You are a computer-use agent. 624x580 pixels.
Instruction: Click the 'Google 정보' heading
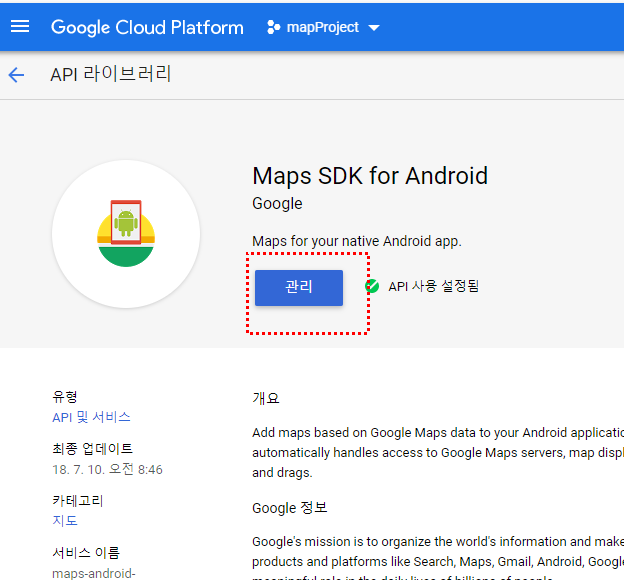pos(290,508)
